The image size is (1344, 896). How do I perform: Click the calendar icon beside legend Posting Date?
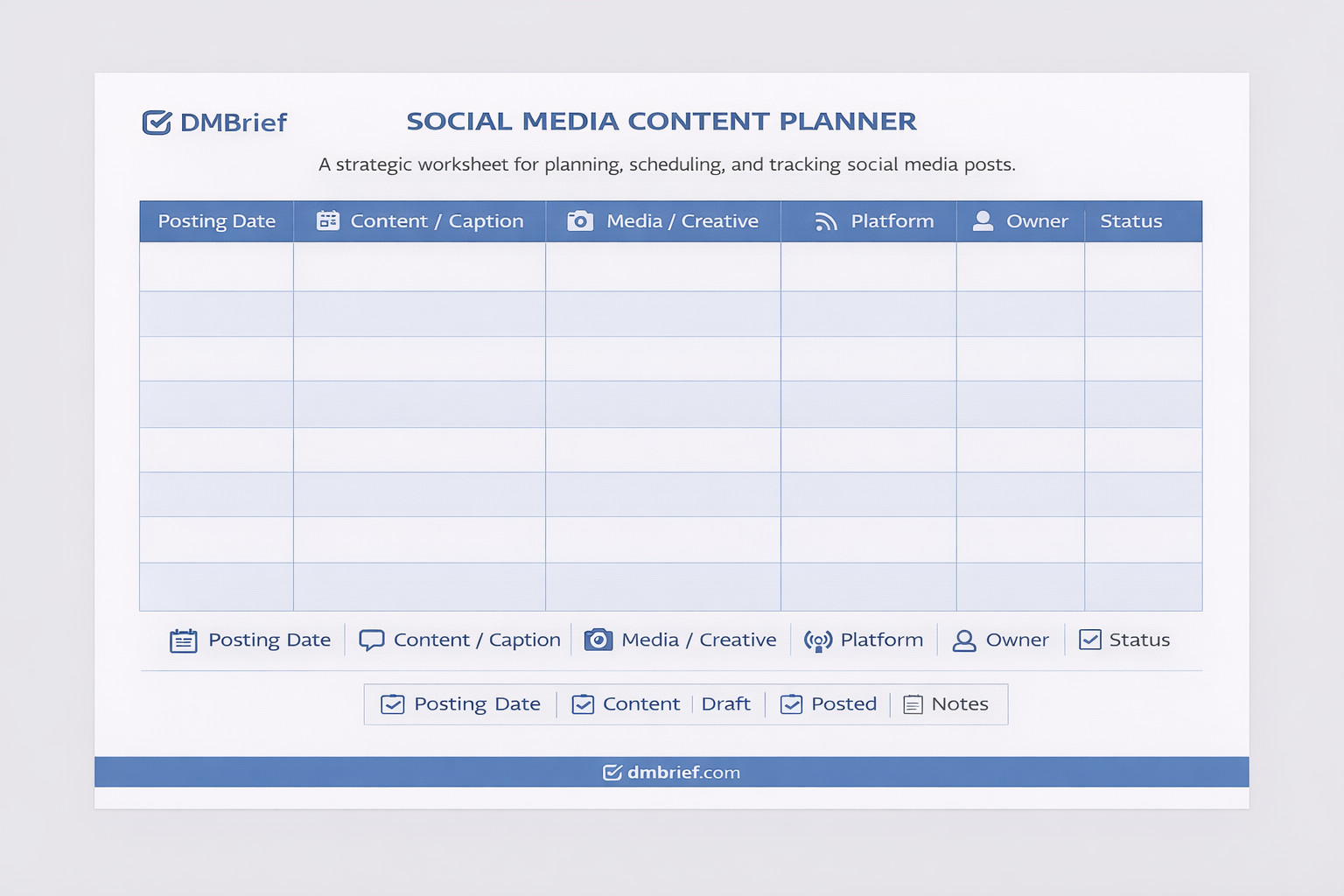click(x=183, y=641)
